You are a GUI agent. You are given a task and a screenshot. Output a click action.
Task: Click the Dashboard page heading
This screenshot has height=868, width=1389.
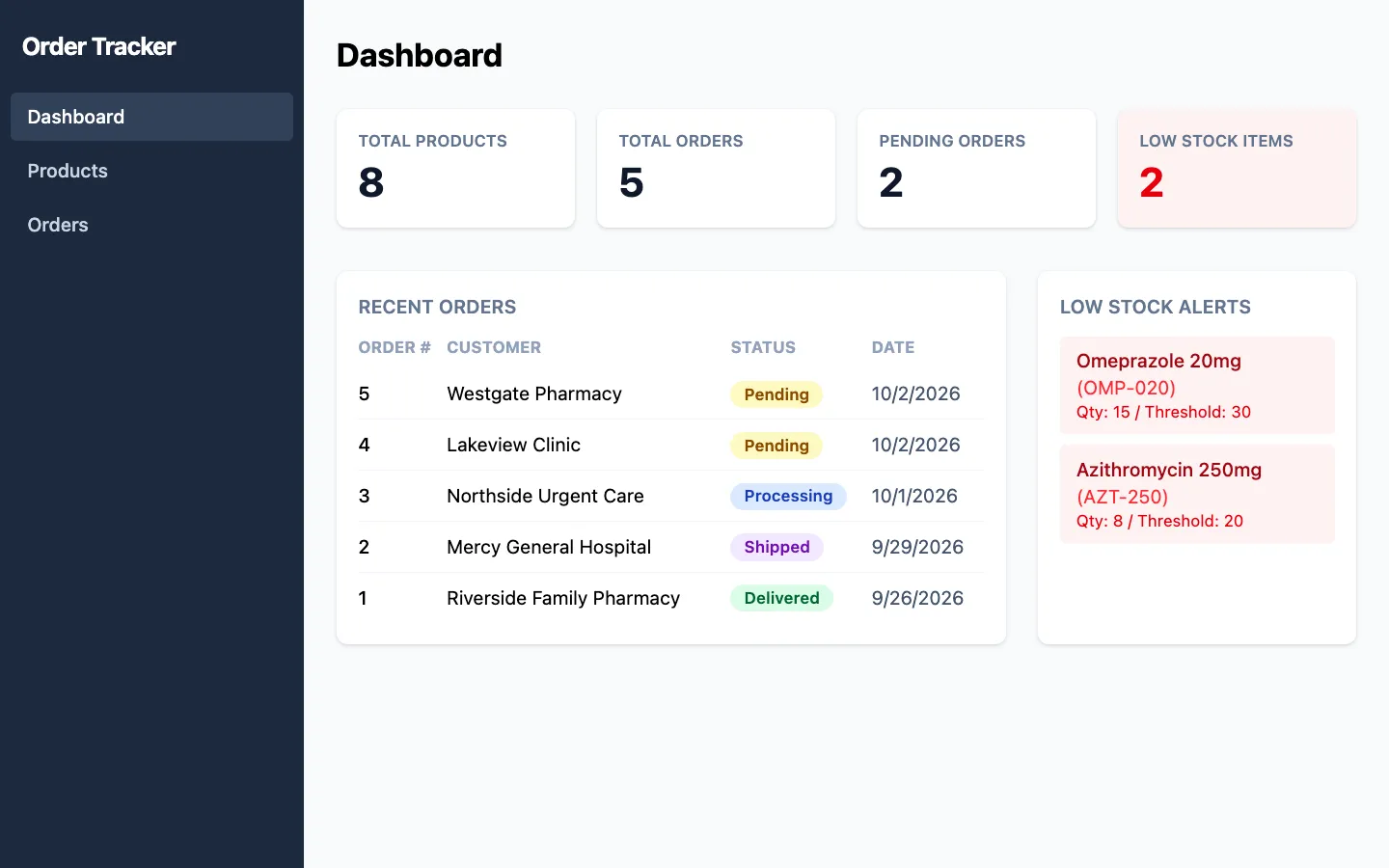point(420,55)
